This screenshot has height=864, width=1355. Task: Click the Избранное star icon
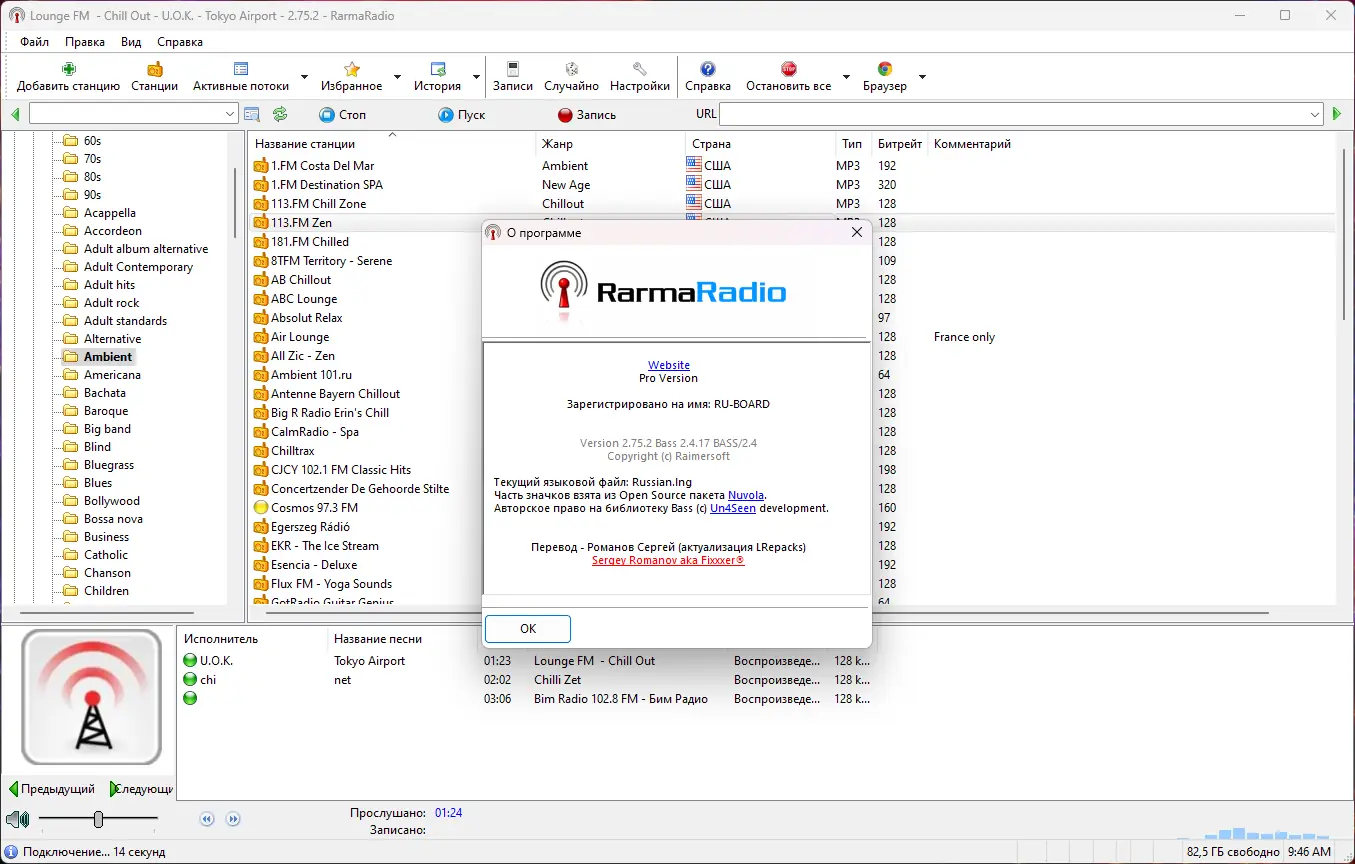point(352,69)
